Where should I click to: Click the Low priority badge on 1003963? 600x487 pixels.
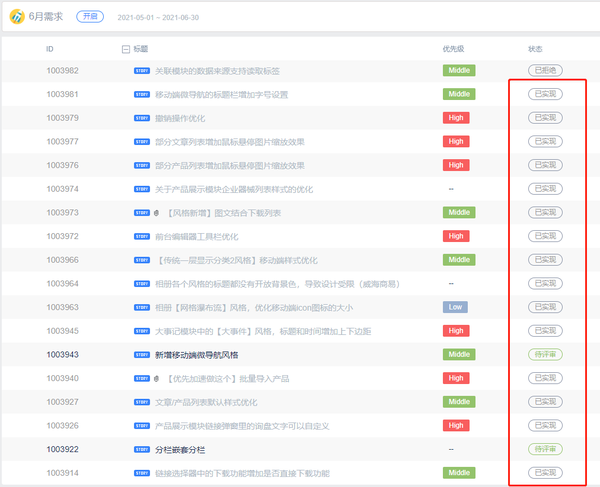455,307
